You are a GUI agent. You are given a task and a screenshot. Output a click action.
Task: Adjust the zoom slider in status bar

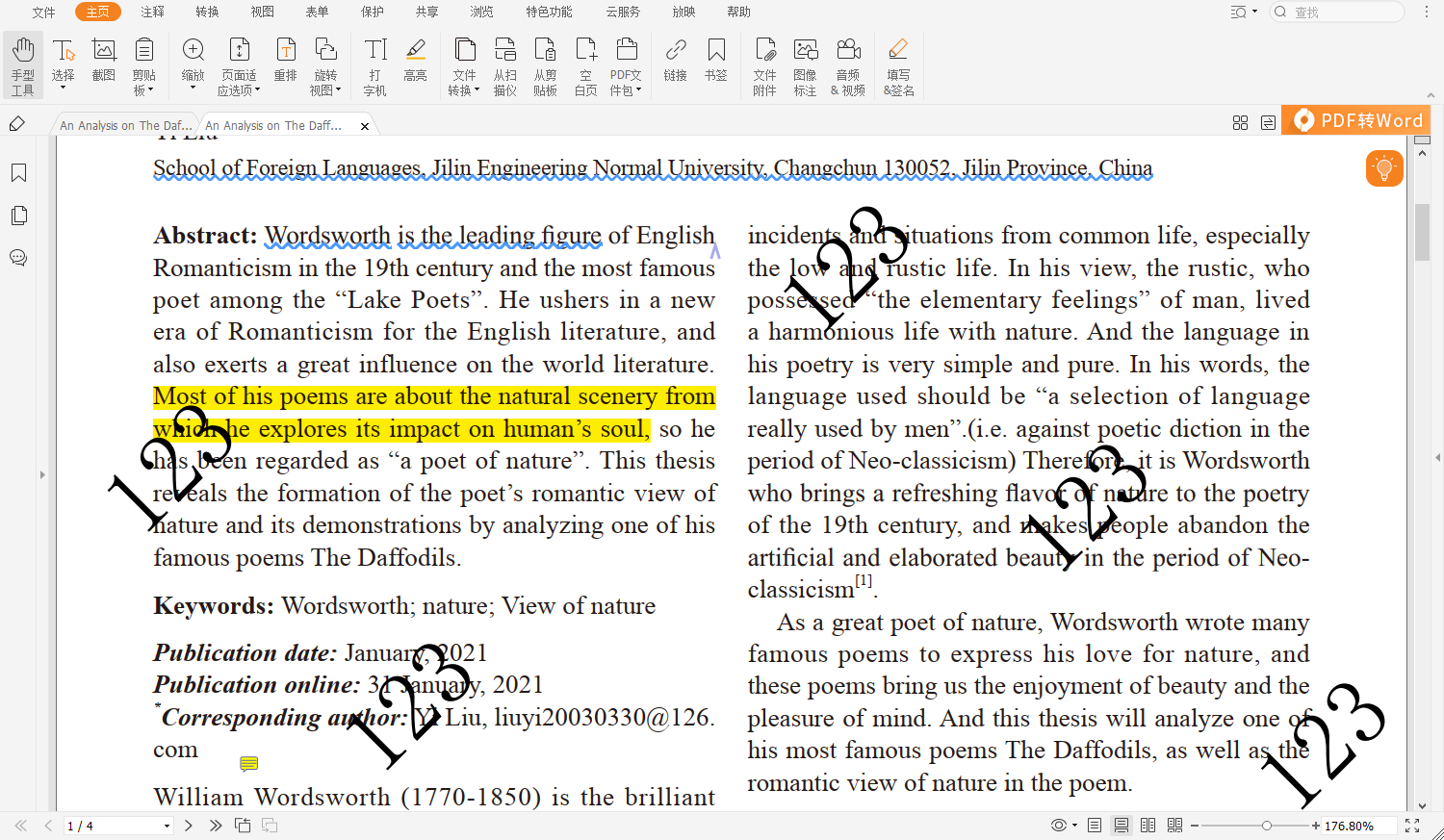[x=1267, y=826]
